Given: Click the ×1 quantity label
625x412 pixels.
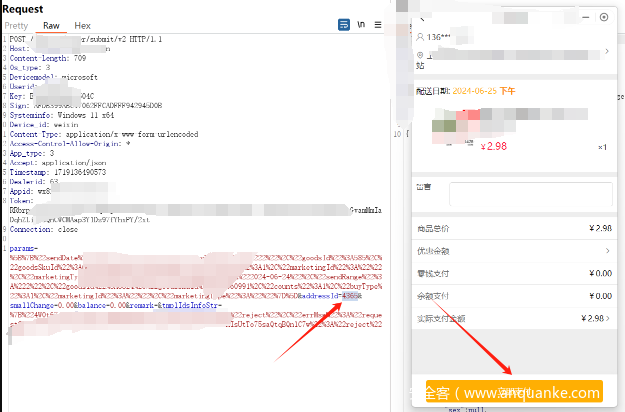Looking at the screenshot, I should pos(602,147).
